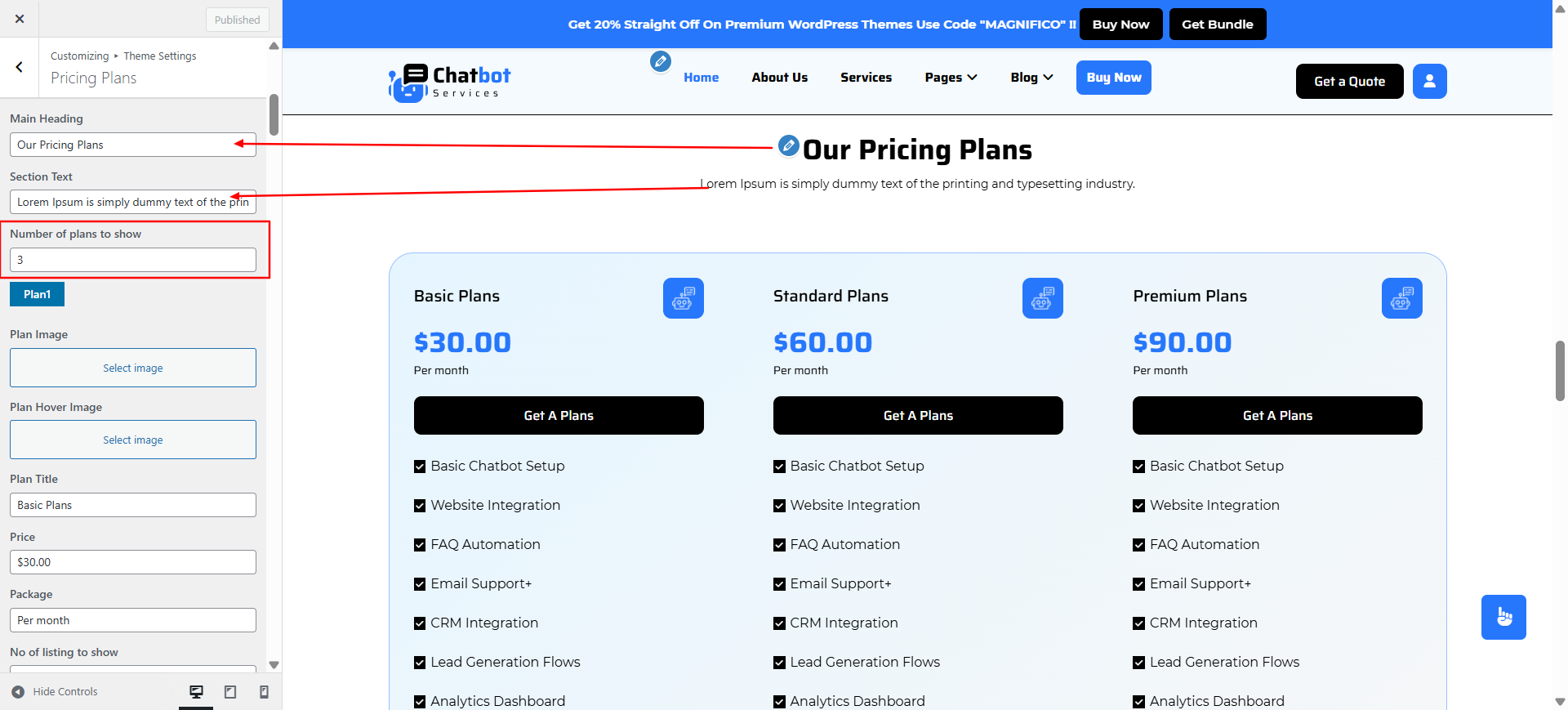Click the floating pointer hand button
Screen dimensions: 1568x710
(1503, 617)
